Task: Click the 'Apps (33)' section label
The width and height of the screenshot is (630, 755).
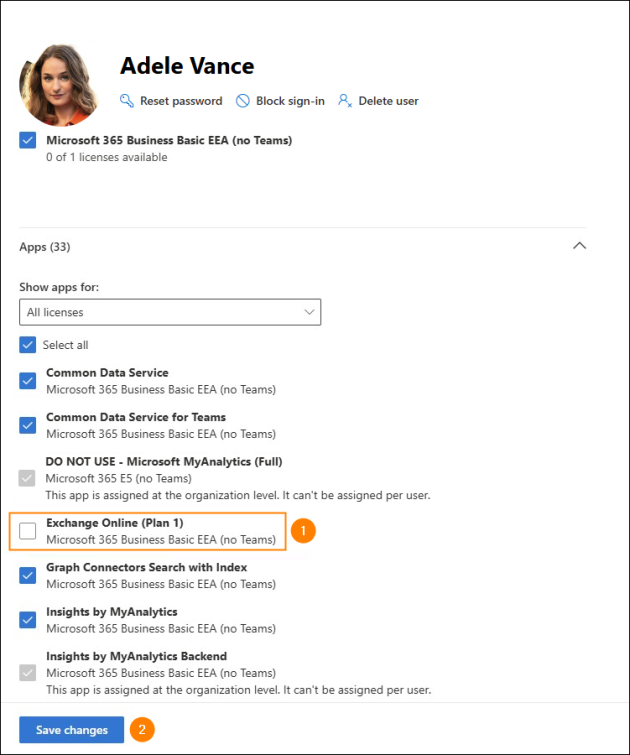Action: click(45, 247)
